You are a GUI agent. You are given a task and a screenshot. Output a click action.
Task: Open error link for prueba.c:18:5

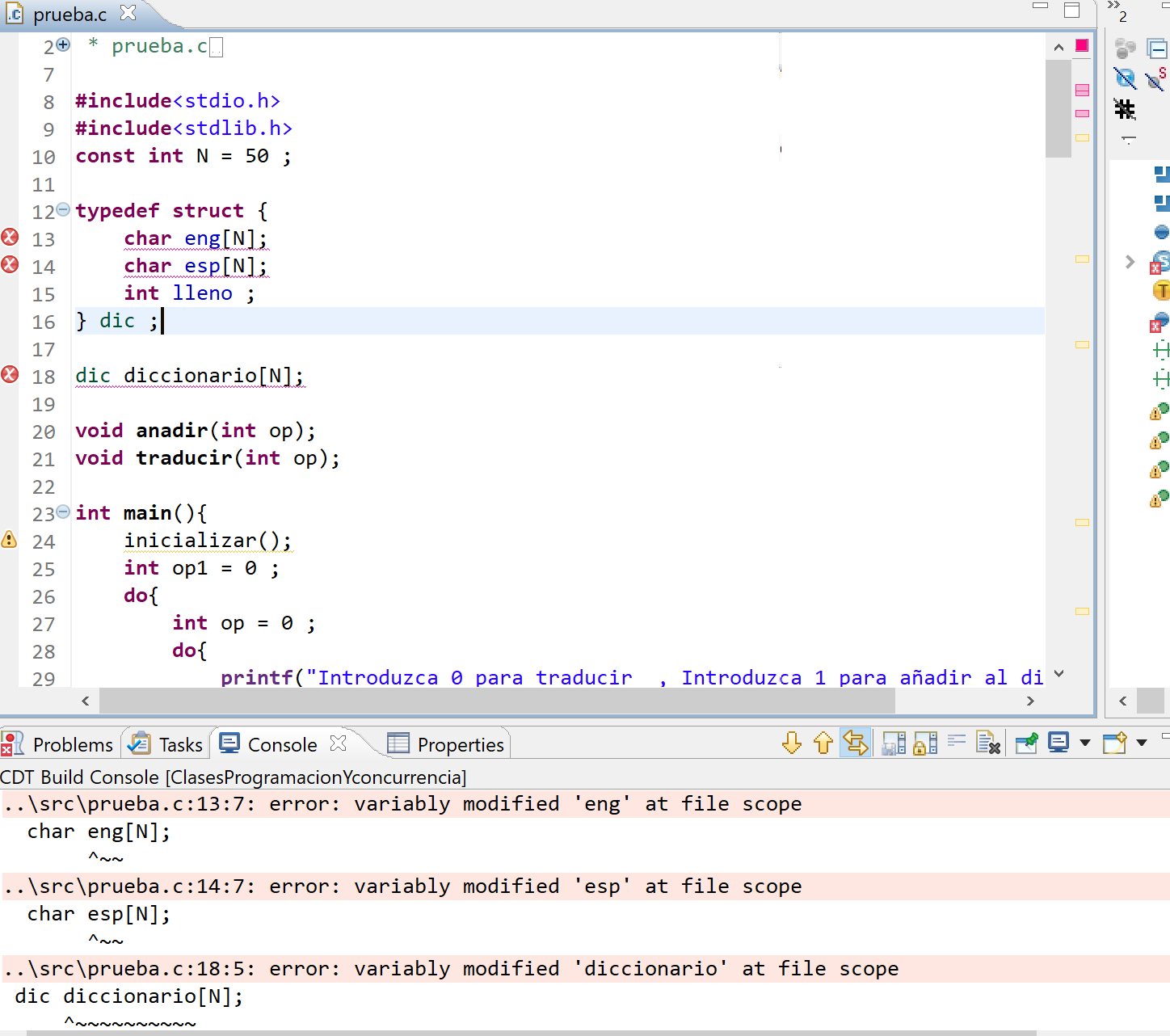pos(451,969)
